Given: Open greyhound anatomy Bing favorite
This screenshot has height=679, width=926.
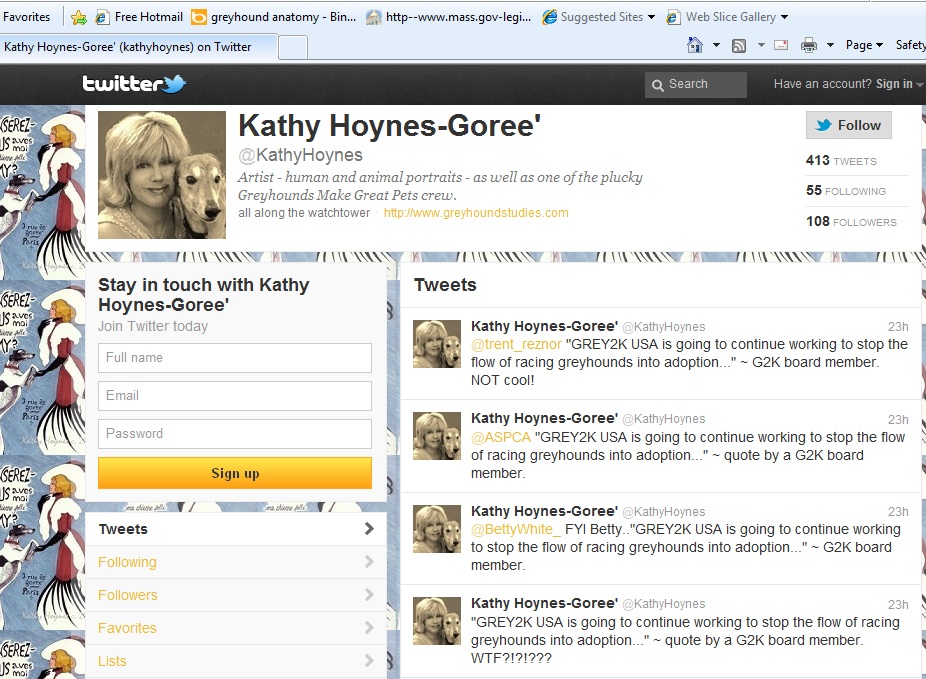Looking at the screenshot, I should 273,17.
